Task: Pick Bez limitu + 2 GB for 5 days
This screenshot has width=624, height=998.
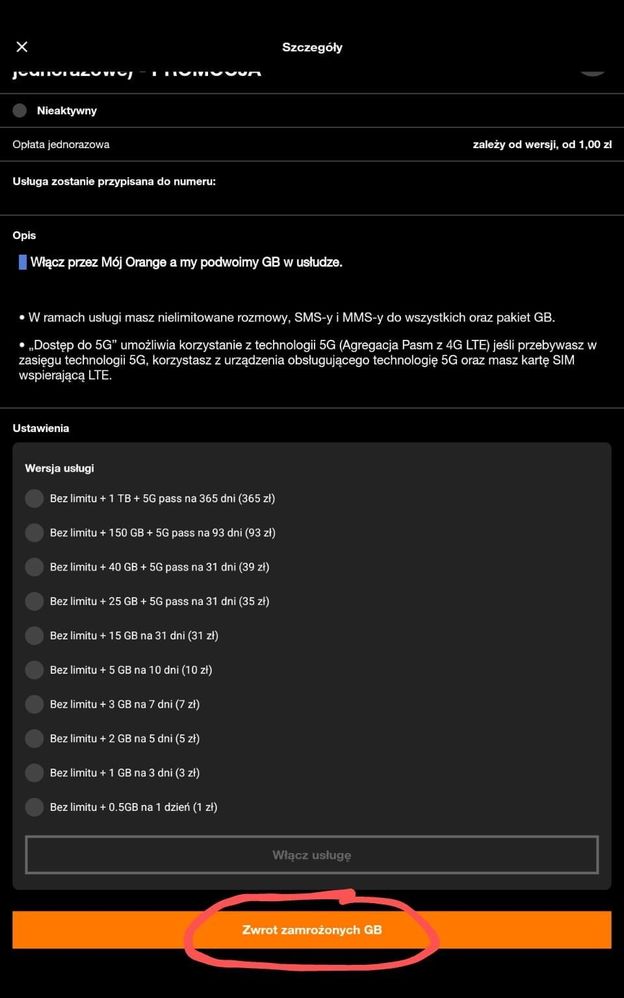Action: 34,738
